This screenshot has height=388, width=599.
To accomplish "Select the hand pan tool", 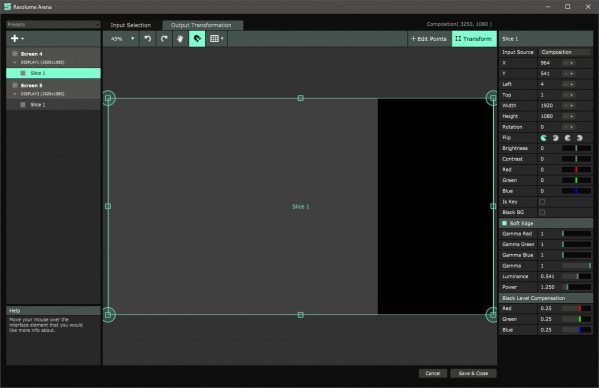I will click(x=180, y=39).
